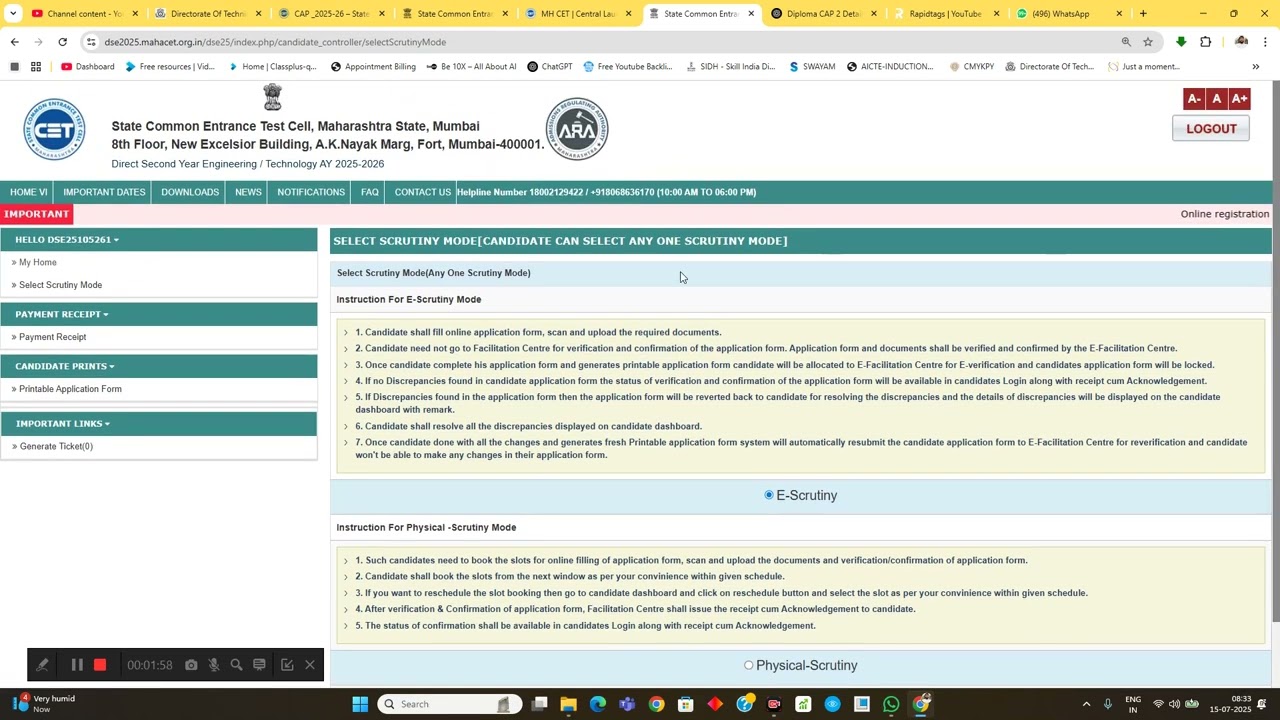This screenshot has width=1280, height=720.
Task: Open the CONTACT US menu item
Action: [x=422, y=192]
